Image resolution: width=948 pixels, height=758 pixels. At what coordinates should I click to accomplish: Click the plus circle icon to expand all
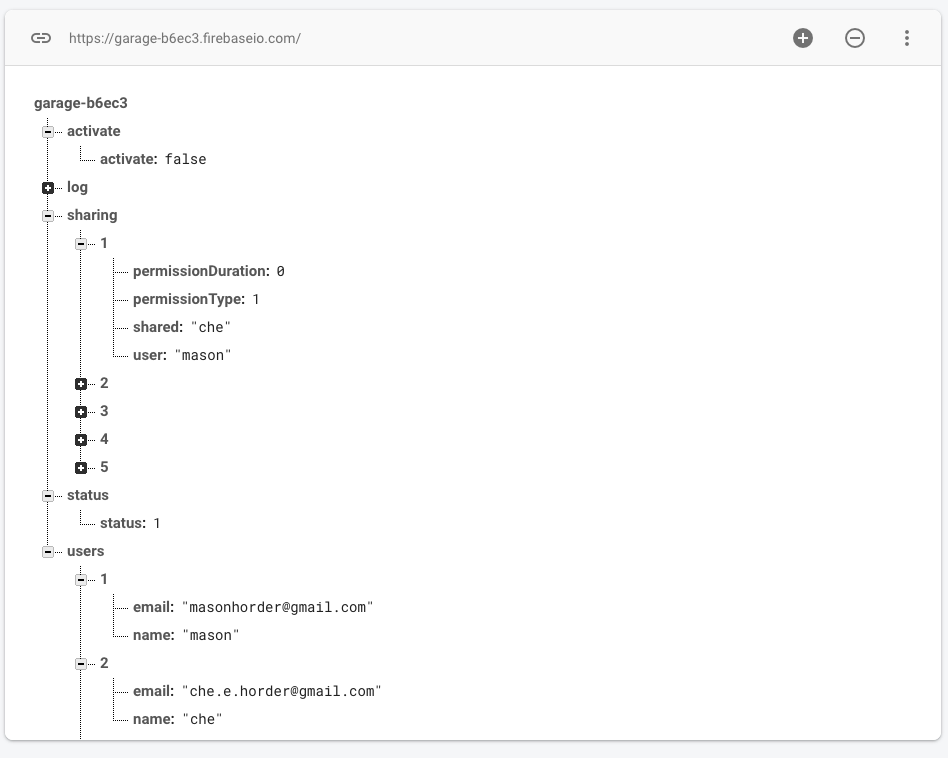click(802, 38)
